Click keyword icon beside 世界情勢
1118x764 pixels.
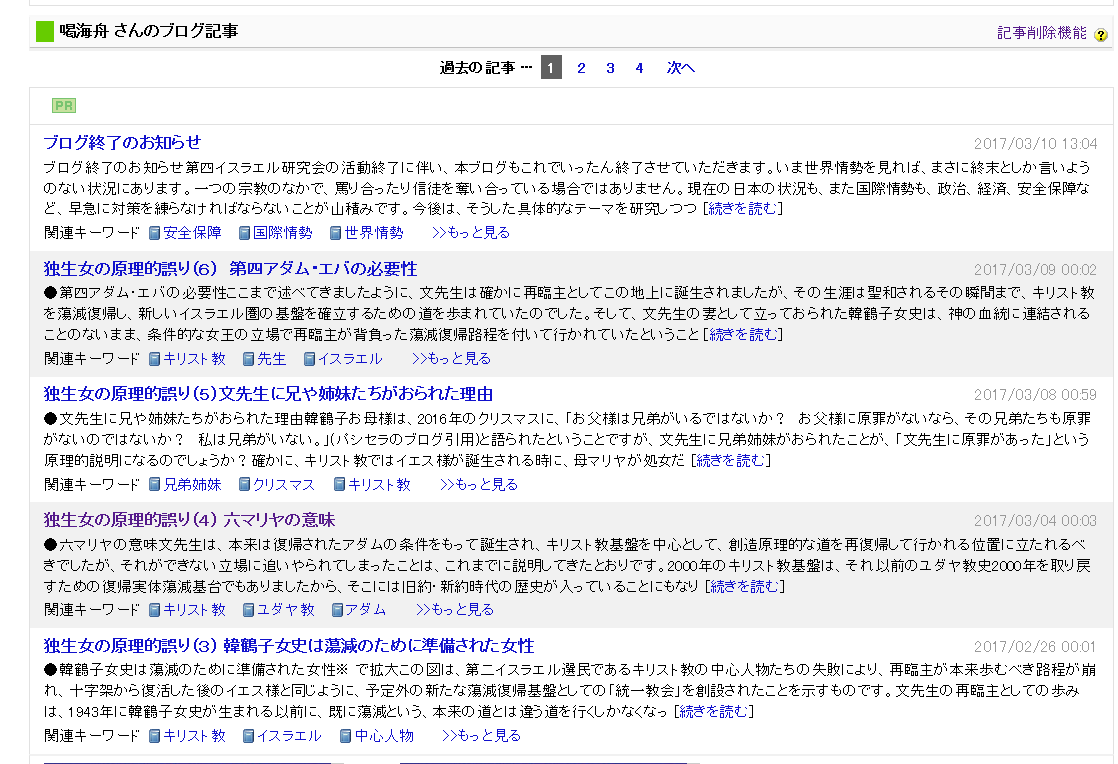coord(337,233)
